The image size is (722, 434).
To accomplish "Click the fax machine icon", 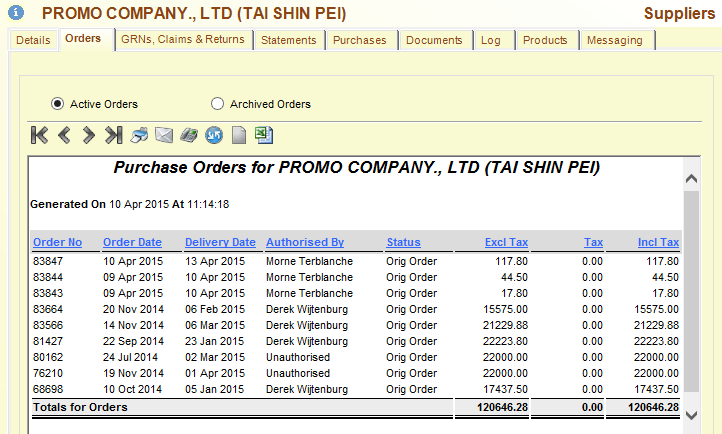I will (189, 135).
